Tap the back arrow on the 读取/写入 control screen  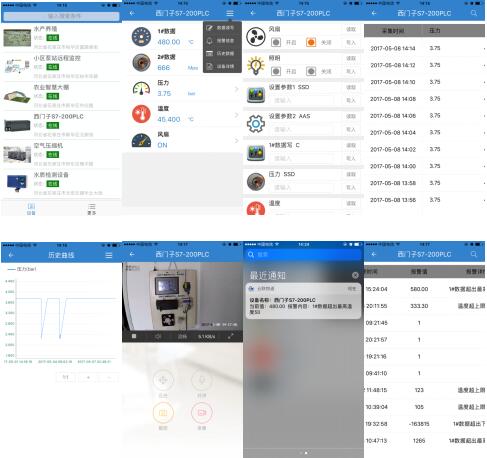(x=253, y=13)
